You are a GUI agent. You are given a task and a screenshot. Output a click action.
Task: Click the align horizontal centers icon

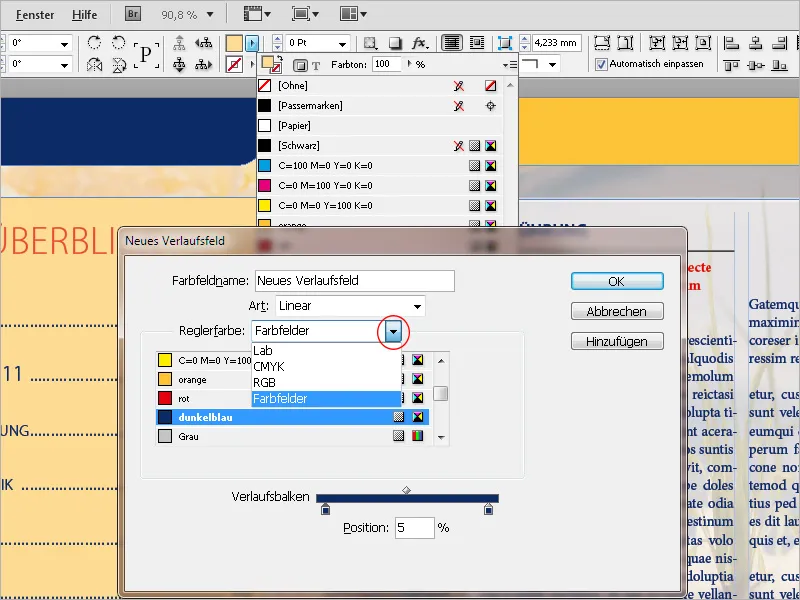pos(756,43)
